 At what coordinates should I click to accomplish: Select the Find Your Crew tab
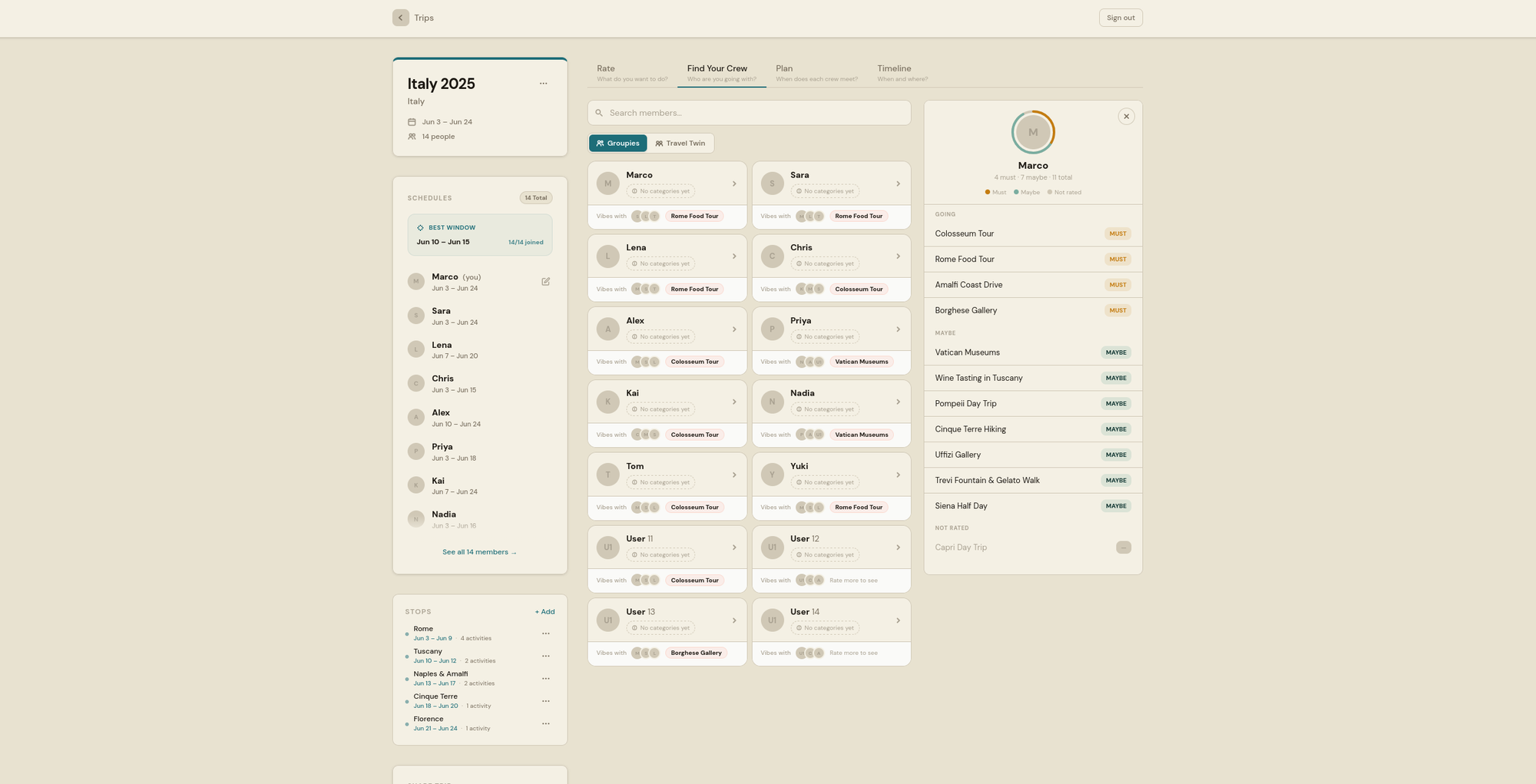pyautogui.click(x=721, y=73)
